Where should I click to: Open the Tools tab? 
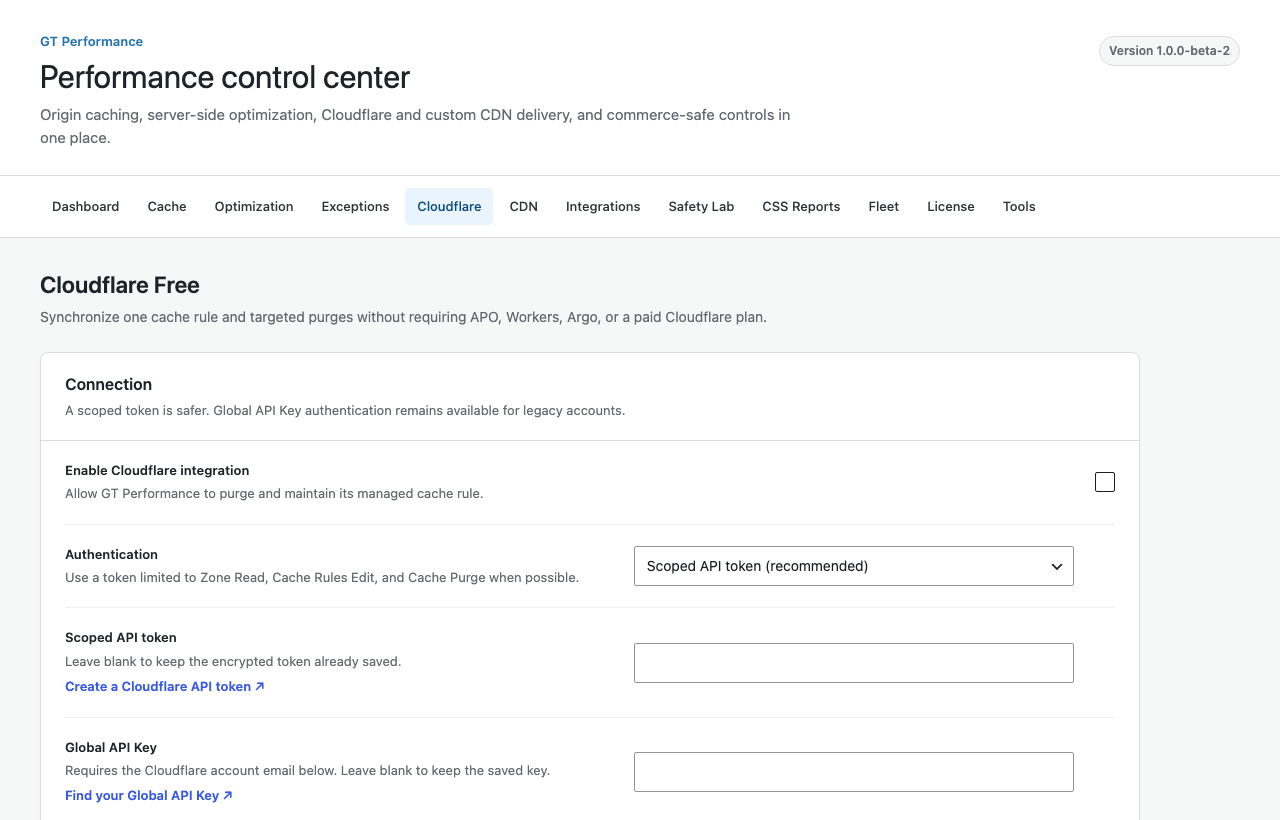point(1019,206)
